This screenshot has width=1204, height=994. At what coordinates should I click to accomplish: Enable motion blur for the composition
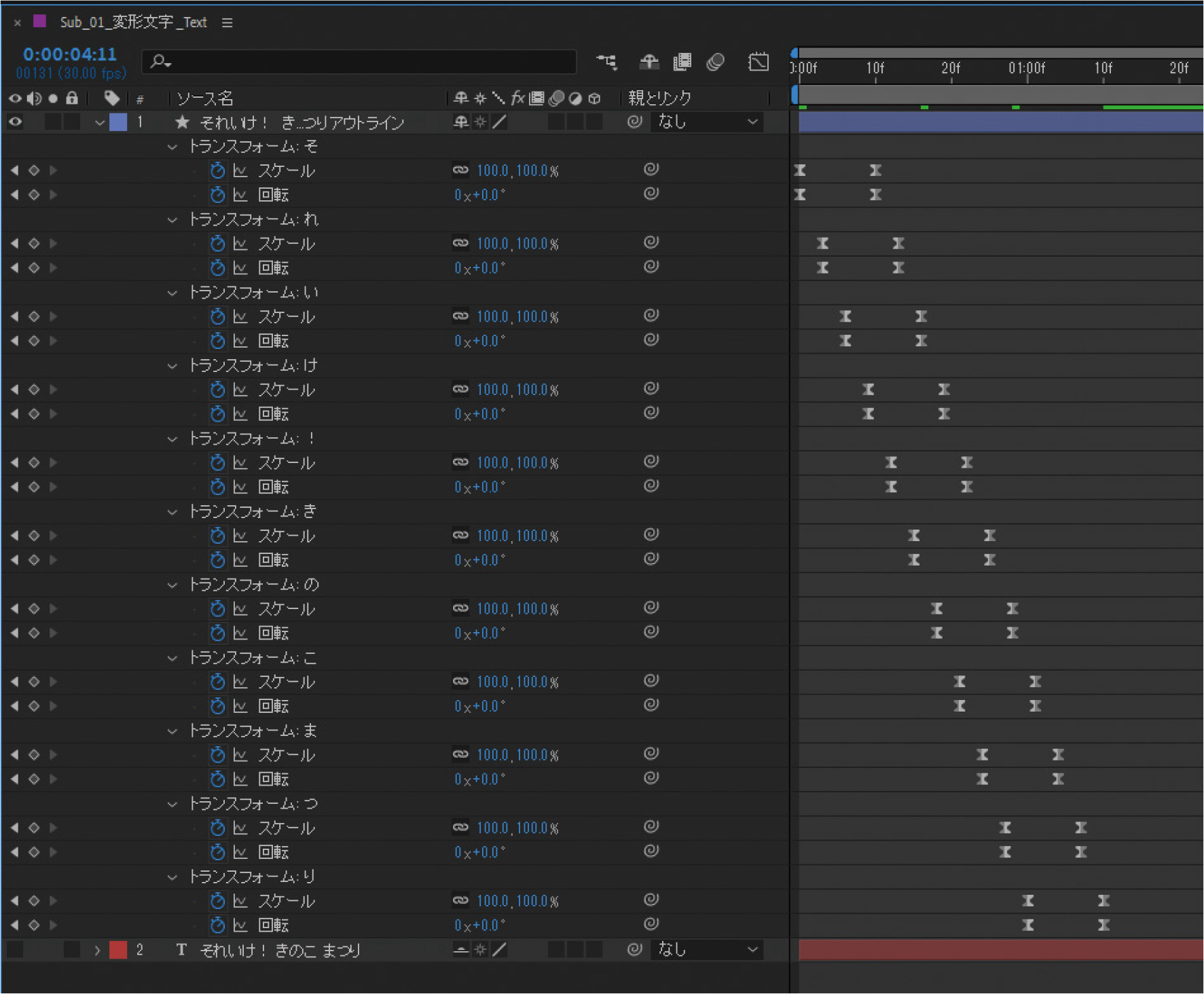pos(715,62)
